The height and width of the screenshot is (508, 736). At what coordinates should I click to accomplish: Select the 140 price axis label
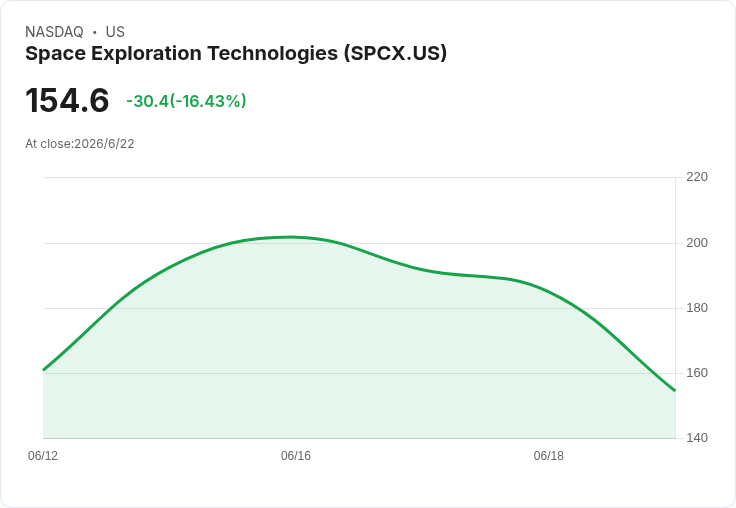(x=697, y=438)
